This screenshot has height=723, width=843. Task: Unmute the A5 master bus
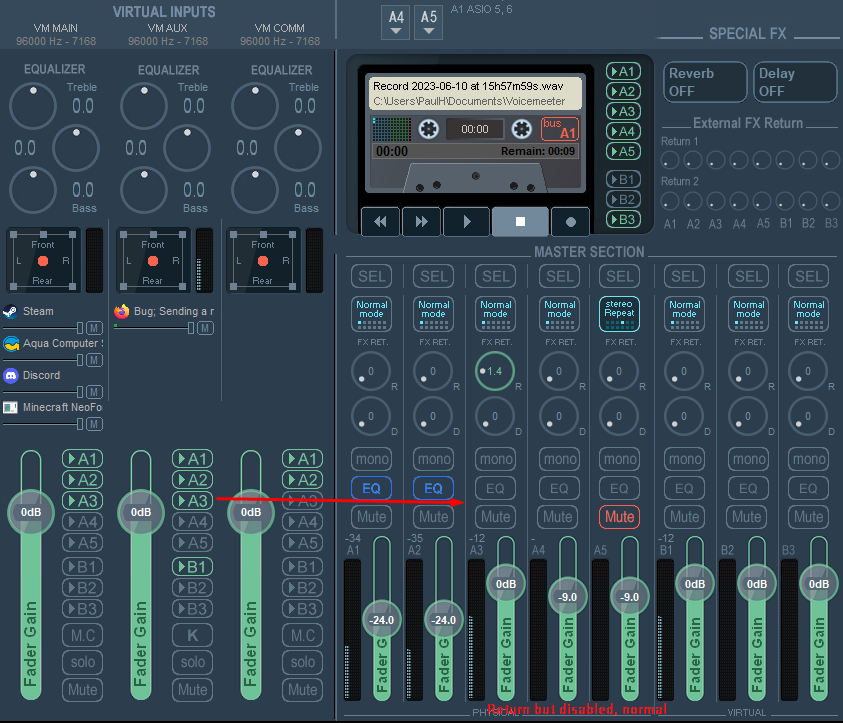pos(619,517)
